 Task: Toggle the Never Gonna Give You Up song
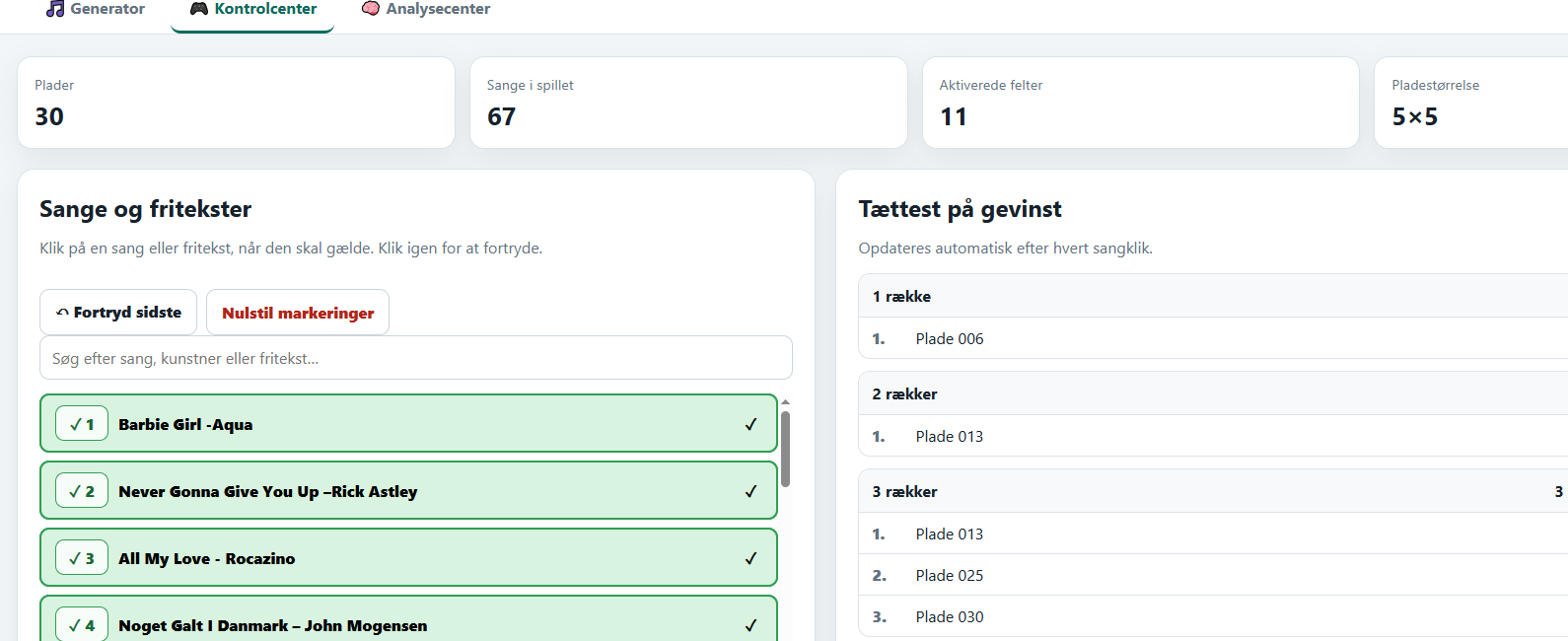tap(408, 491)
